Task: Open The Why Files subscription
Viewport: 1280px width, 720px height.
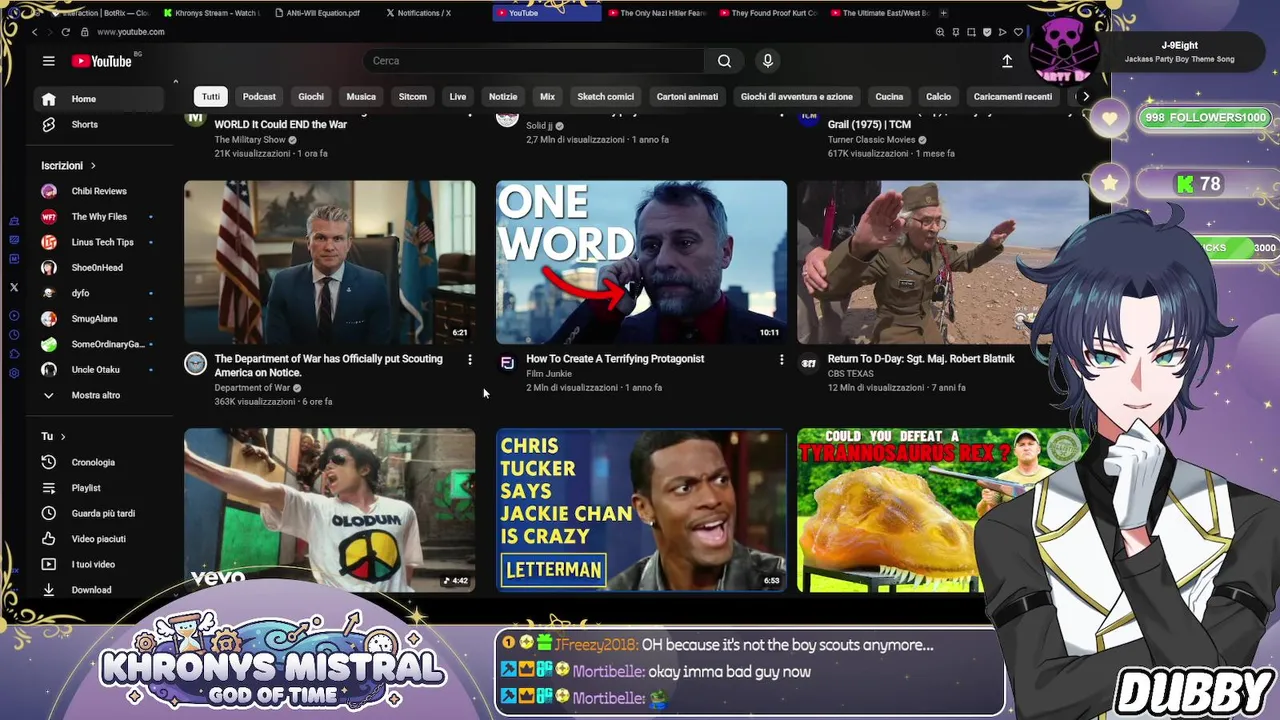Action: click(x=97, y=217)
